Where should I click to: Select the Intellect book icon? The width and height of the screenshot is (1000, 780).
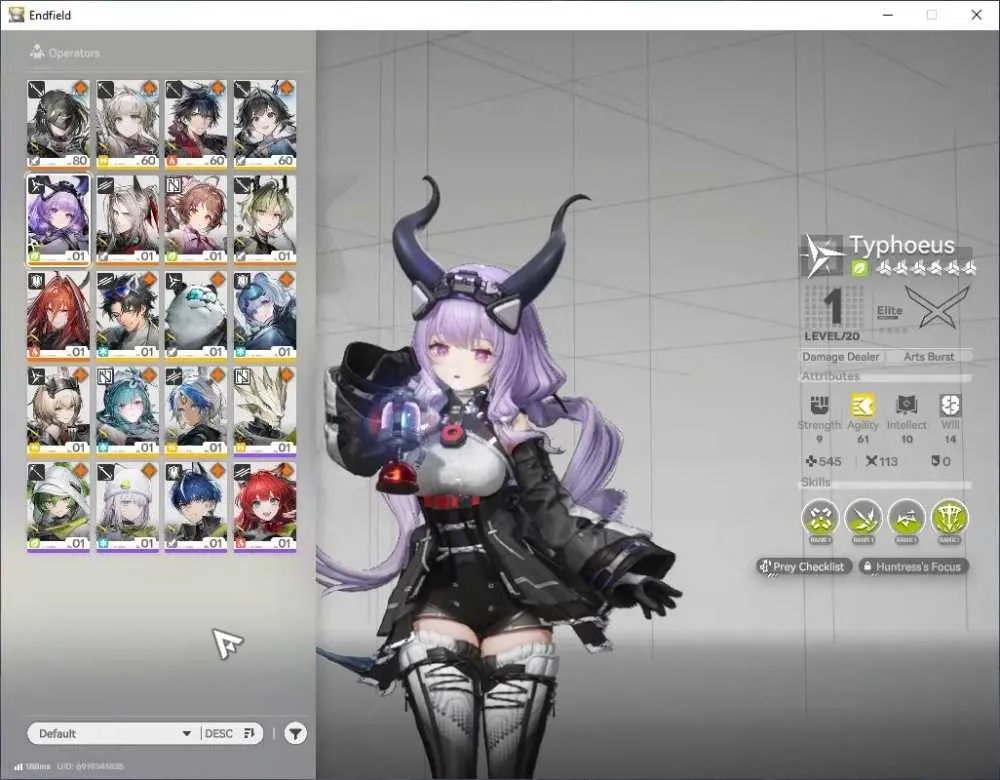click(x=906, y=405)
